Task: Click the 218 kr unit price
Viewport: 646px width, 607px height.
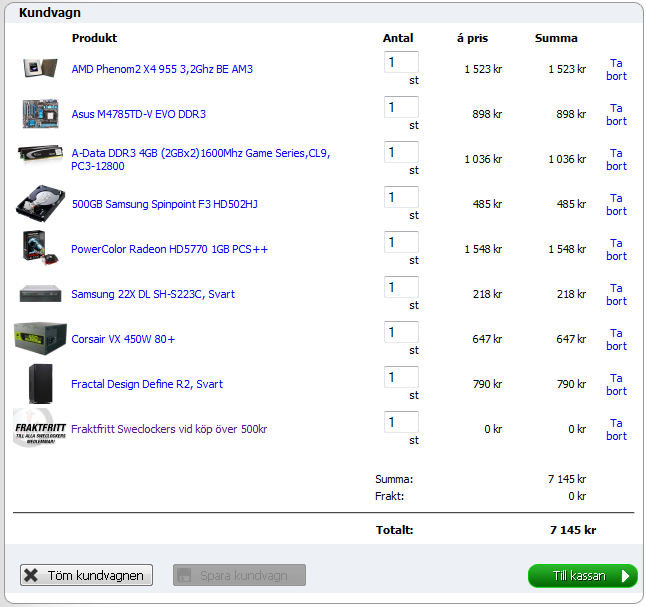Action: [x=487, y=293]
